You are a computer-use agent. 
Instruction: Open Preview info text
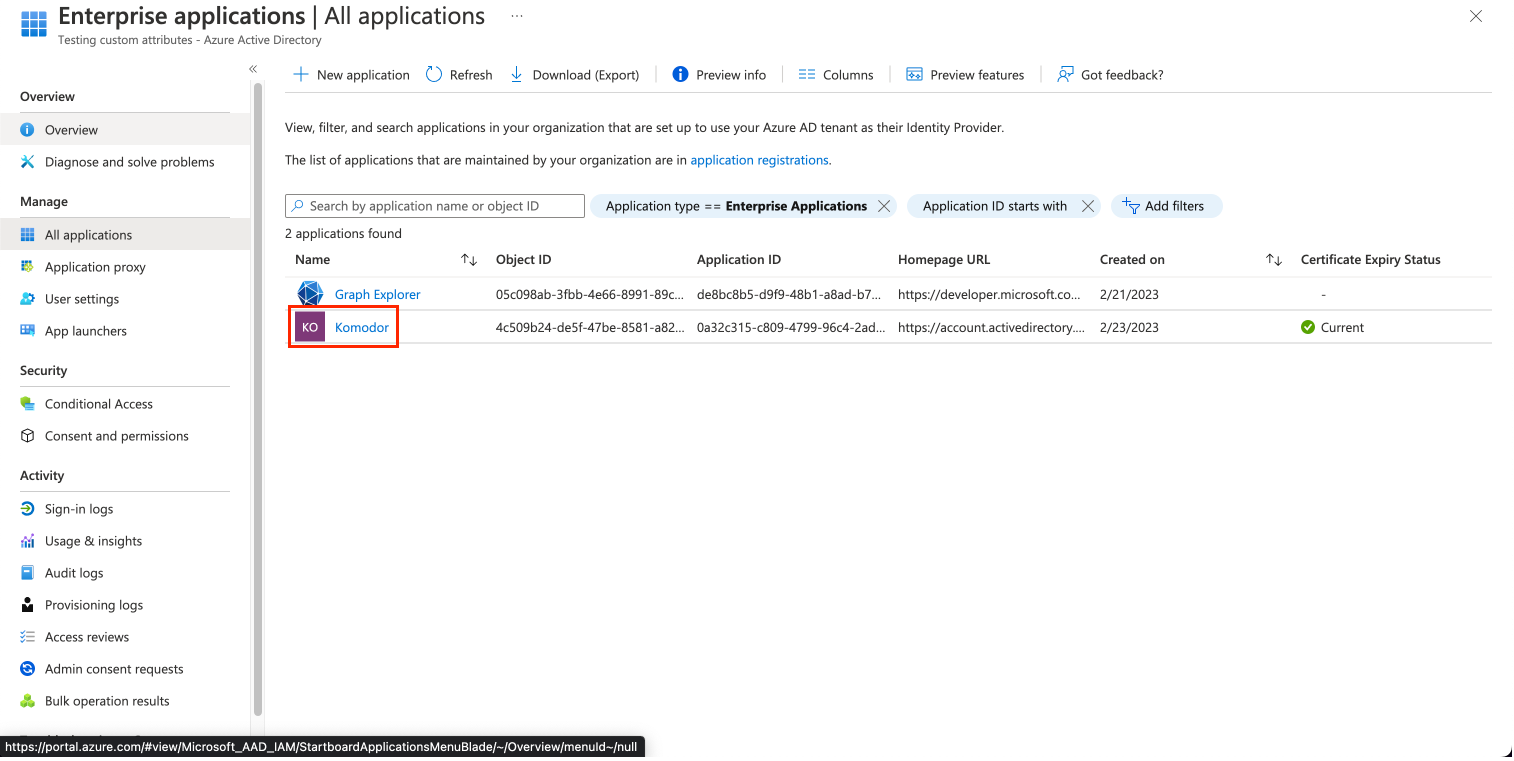tap(731, 75)
